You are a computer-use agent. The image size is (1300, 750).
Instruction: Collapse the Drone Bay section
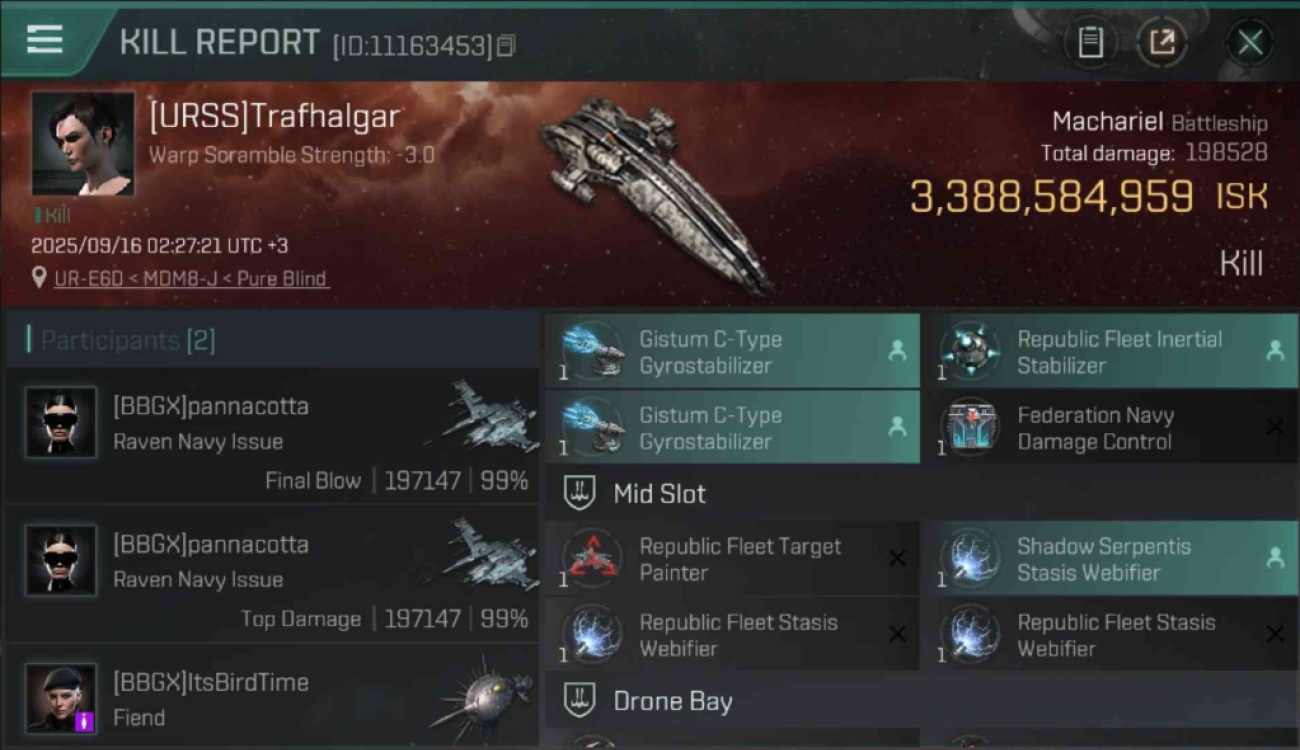[x=920, y=701]
